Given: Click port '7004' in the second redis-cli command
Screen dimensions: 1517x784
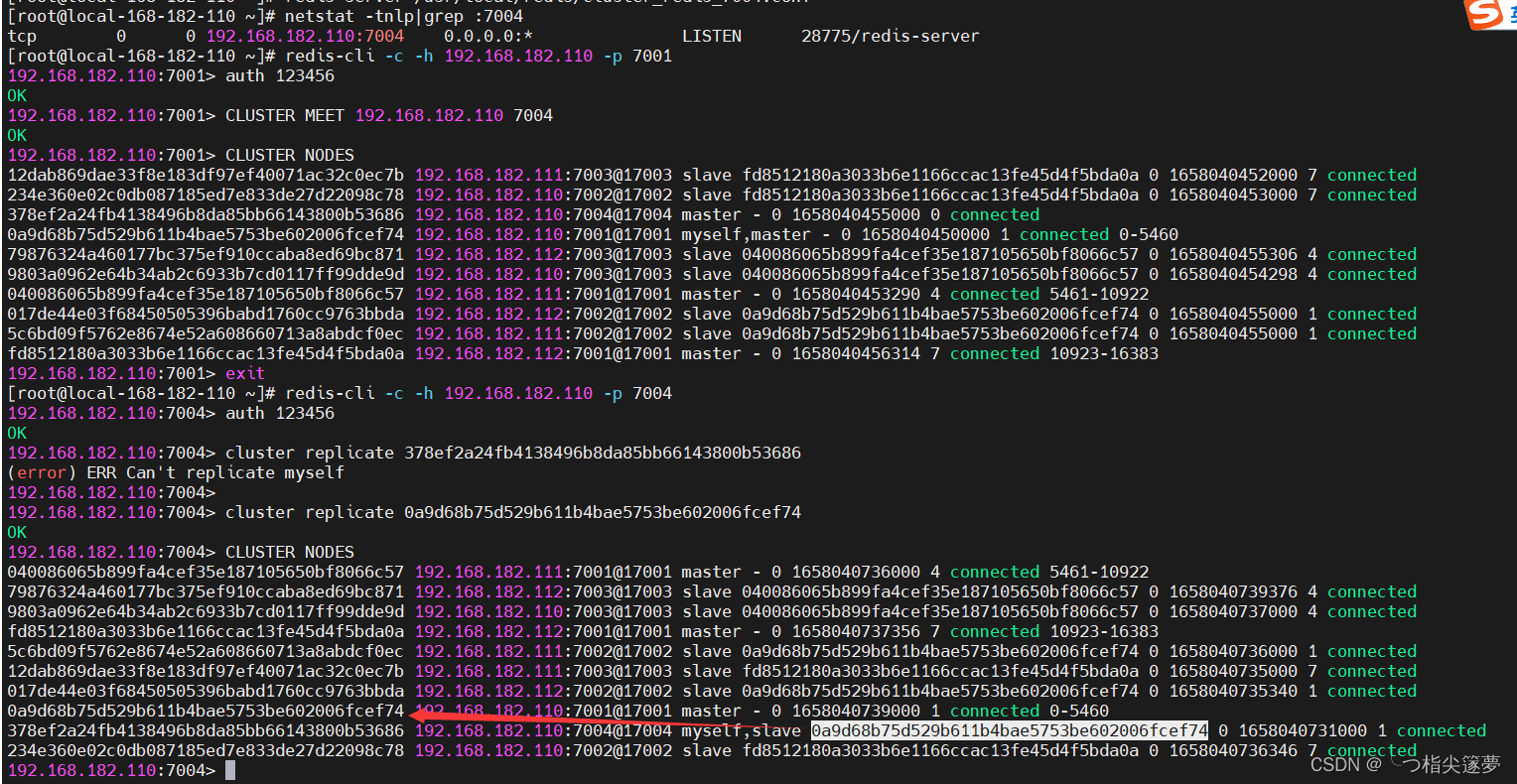Looking at the screenshot, I should coord(652,393).
